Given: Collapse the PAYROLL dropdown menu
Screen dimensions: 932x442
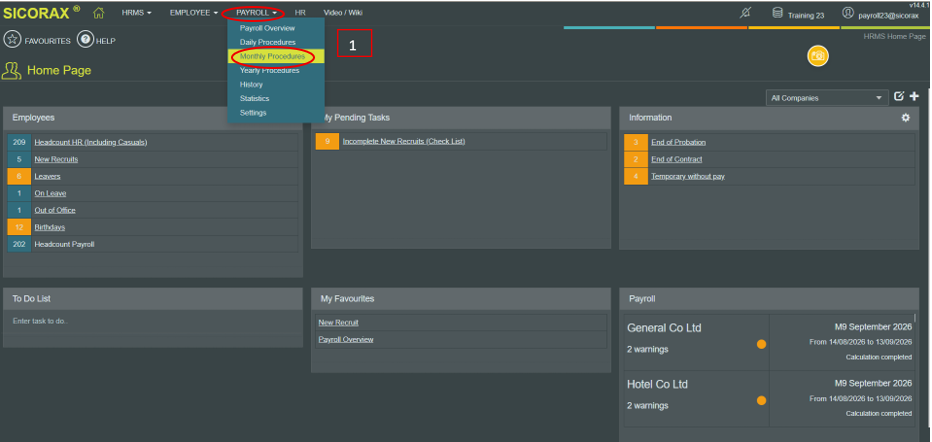Looking at the screenshot, I should [x=256, y=12].
